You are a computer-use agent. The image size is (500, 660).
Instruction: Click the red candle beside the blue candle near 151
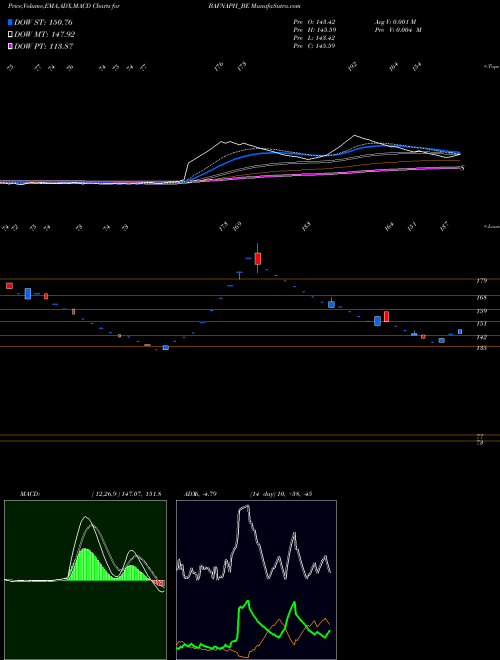[386, 317]
